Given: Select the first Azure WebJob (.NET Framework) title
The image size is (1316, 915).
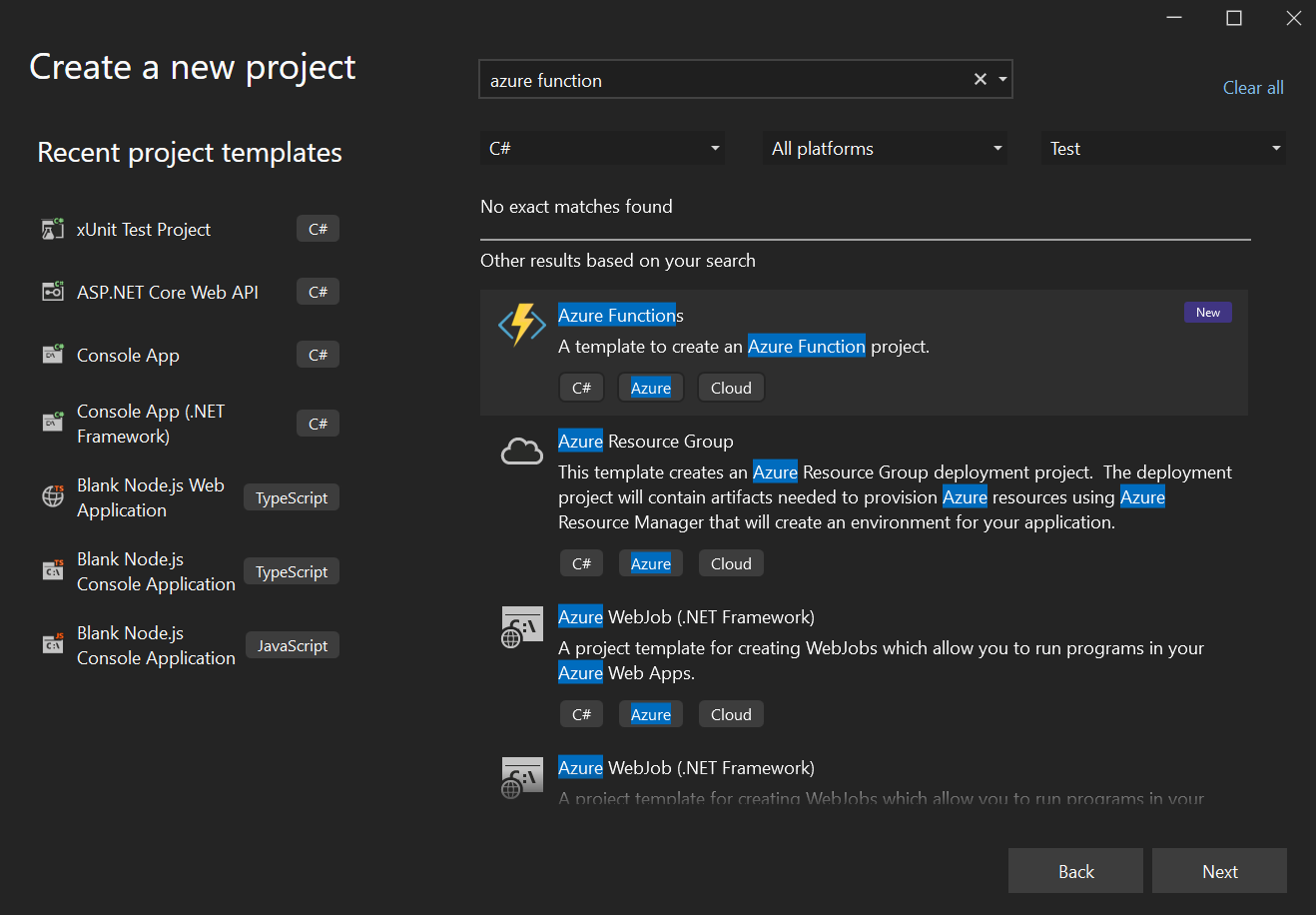Looking at the screenshot, I should point(686,617).
